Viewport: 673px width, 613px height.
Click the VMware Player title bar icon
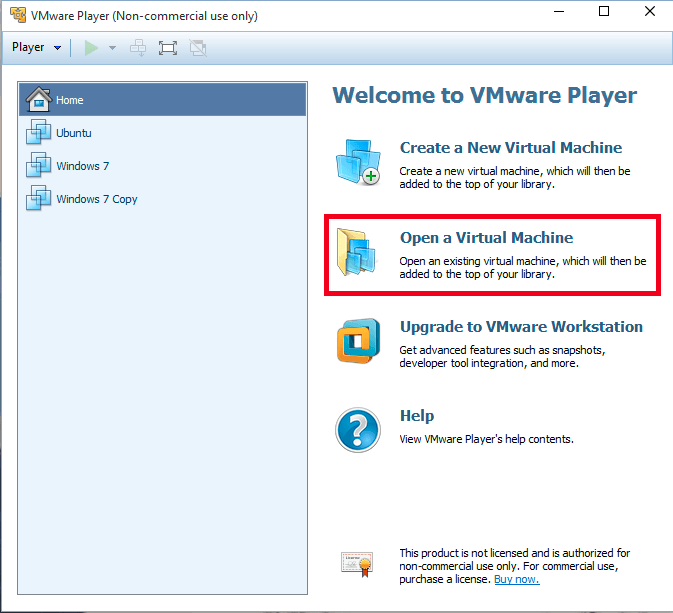click(x=18, y=15)
